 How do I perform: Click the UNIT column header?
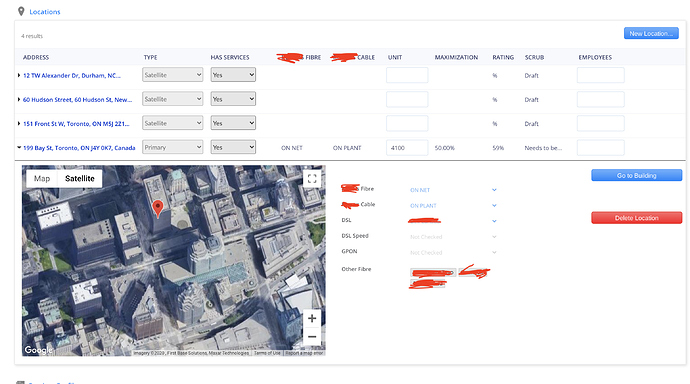click(x=395, y=58)
